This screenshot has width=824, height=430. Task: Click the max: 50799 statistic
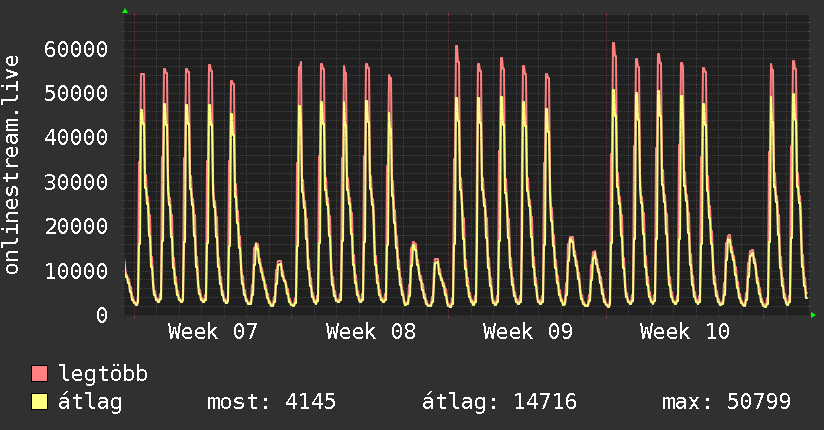click(x=726, y=402)
